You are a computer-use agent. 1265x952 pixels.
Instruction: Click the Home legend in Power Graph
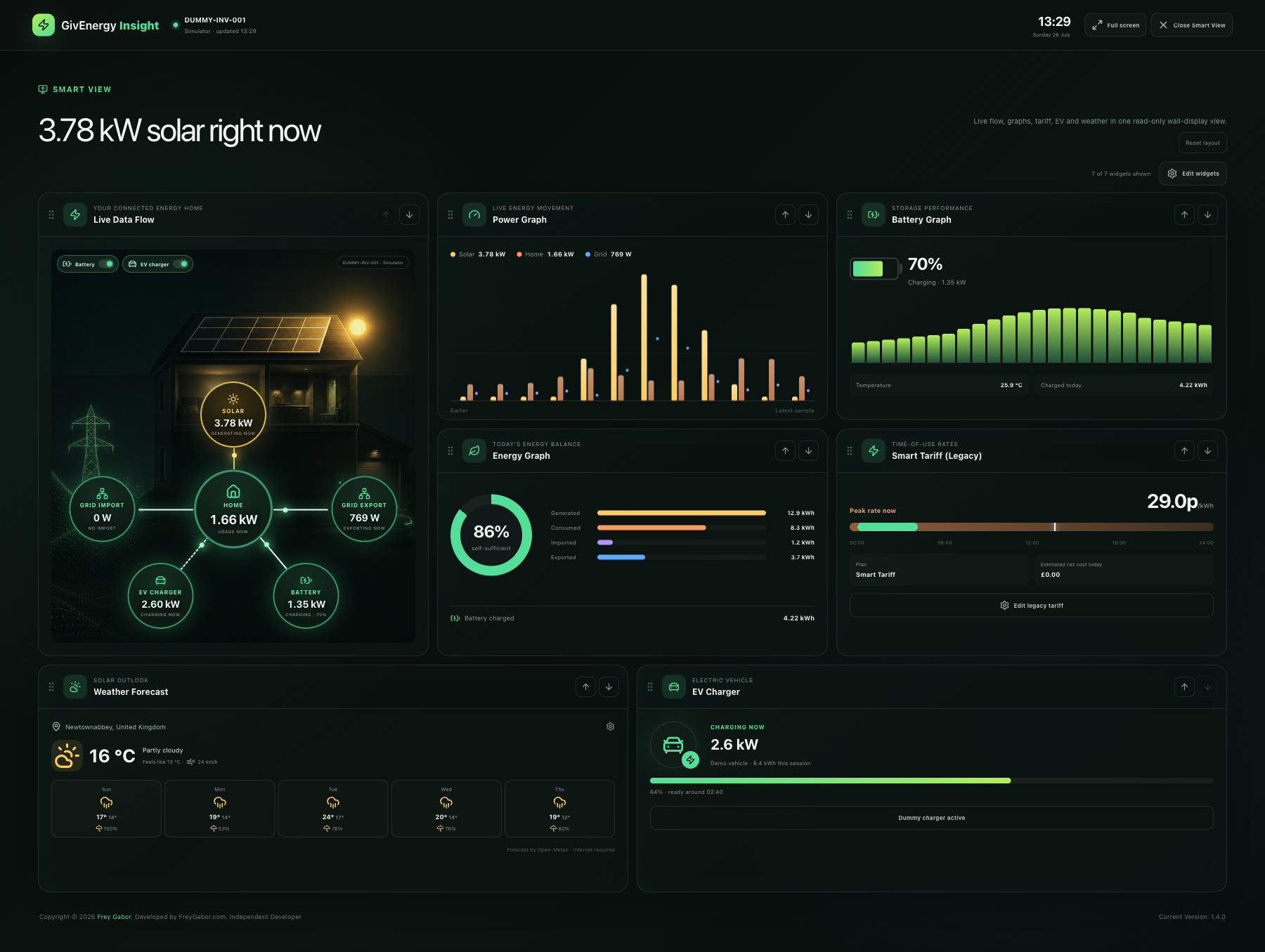[545, 254]
